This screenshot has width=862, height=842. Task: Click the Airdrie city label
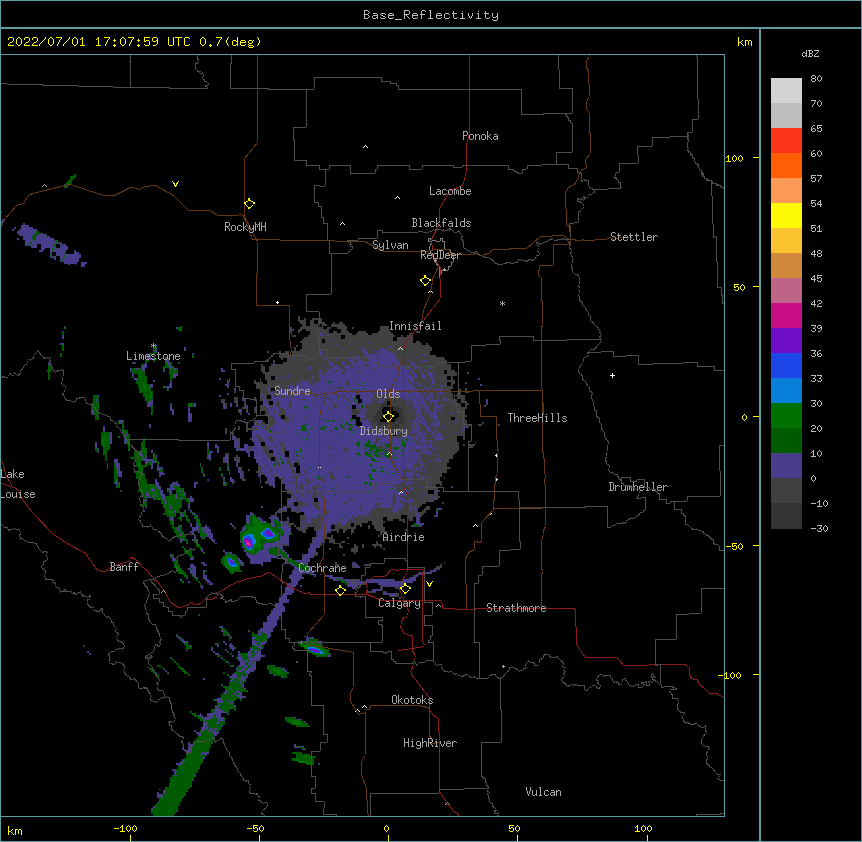click(404, 537)
